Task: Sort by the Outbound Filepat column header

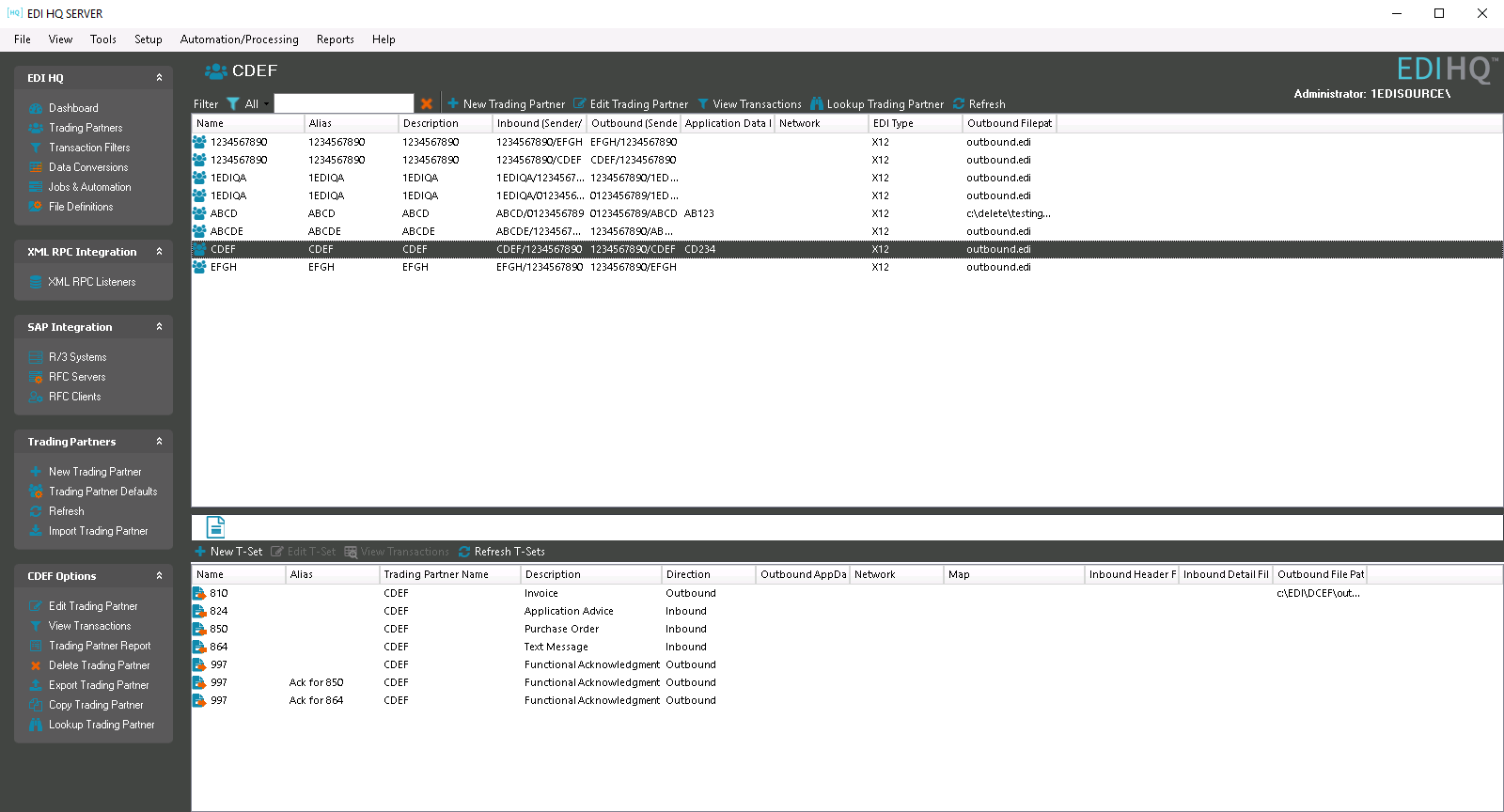Action: 1010,123
